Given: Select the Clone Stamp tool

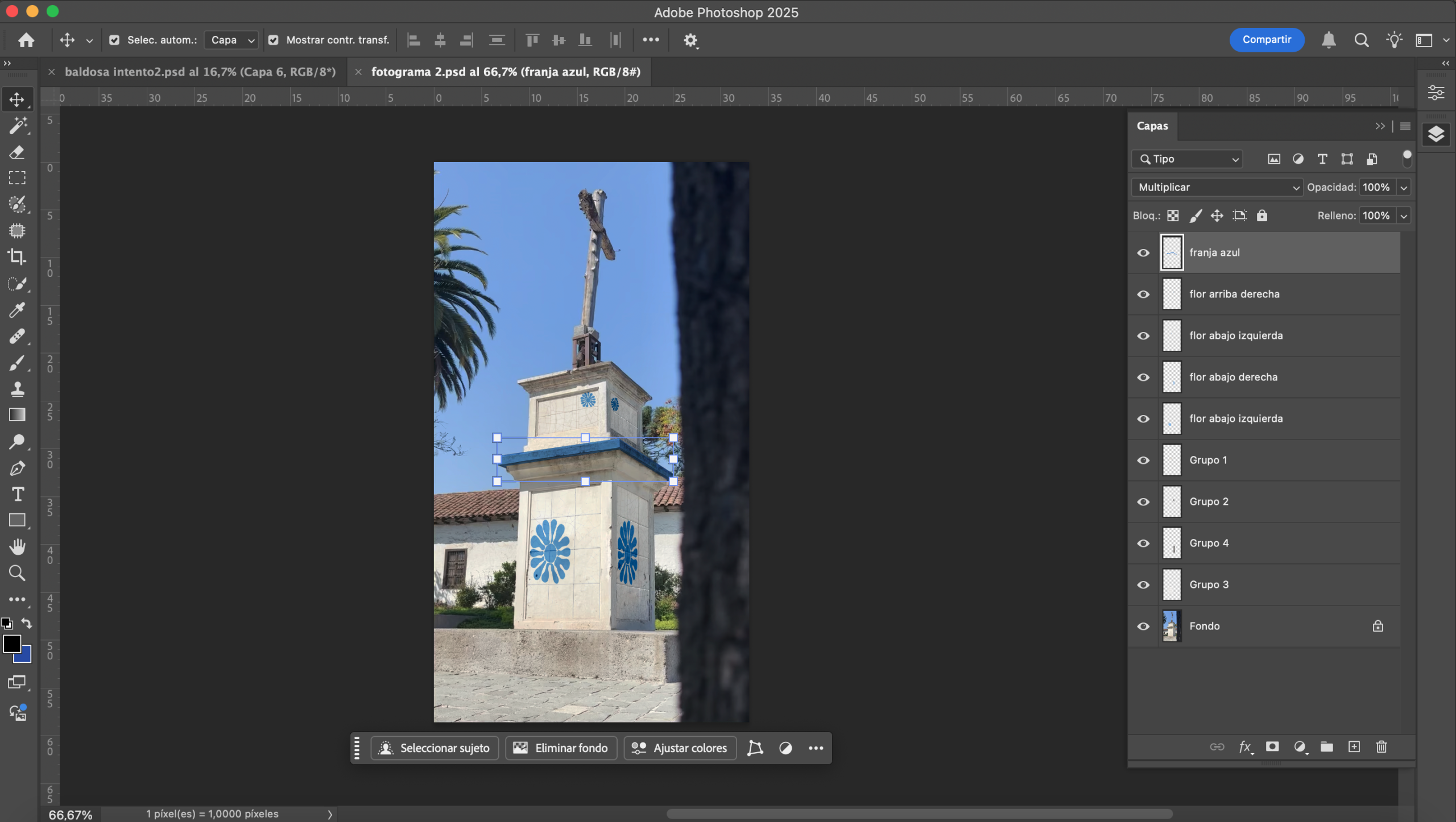Looking at the screenshot, I should click(16, 389).
